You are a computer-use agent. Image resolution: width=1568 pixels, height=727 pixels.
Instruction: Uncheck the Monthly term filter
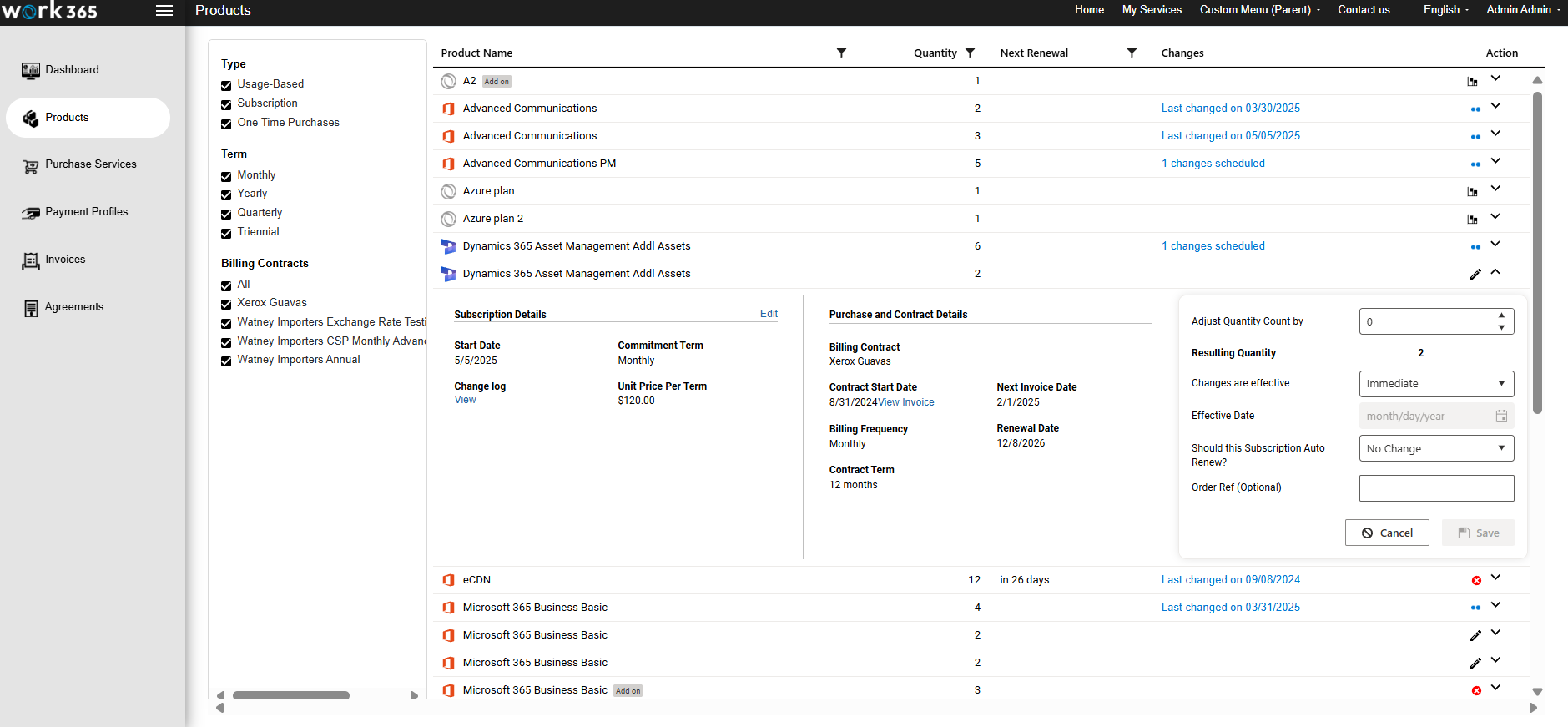[x=226, y=176]
